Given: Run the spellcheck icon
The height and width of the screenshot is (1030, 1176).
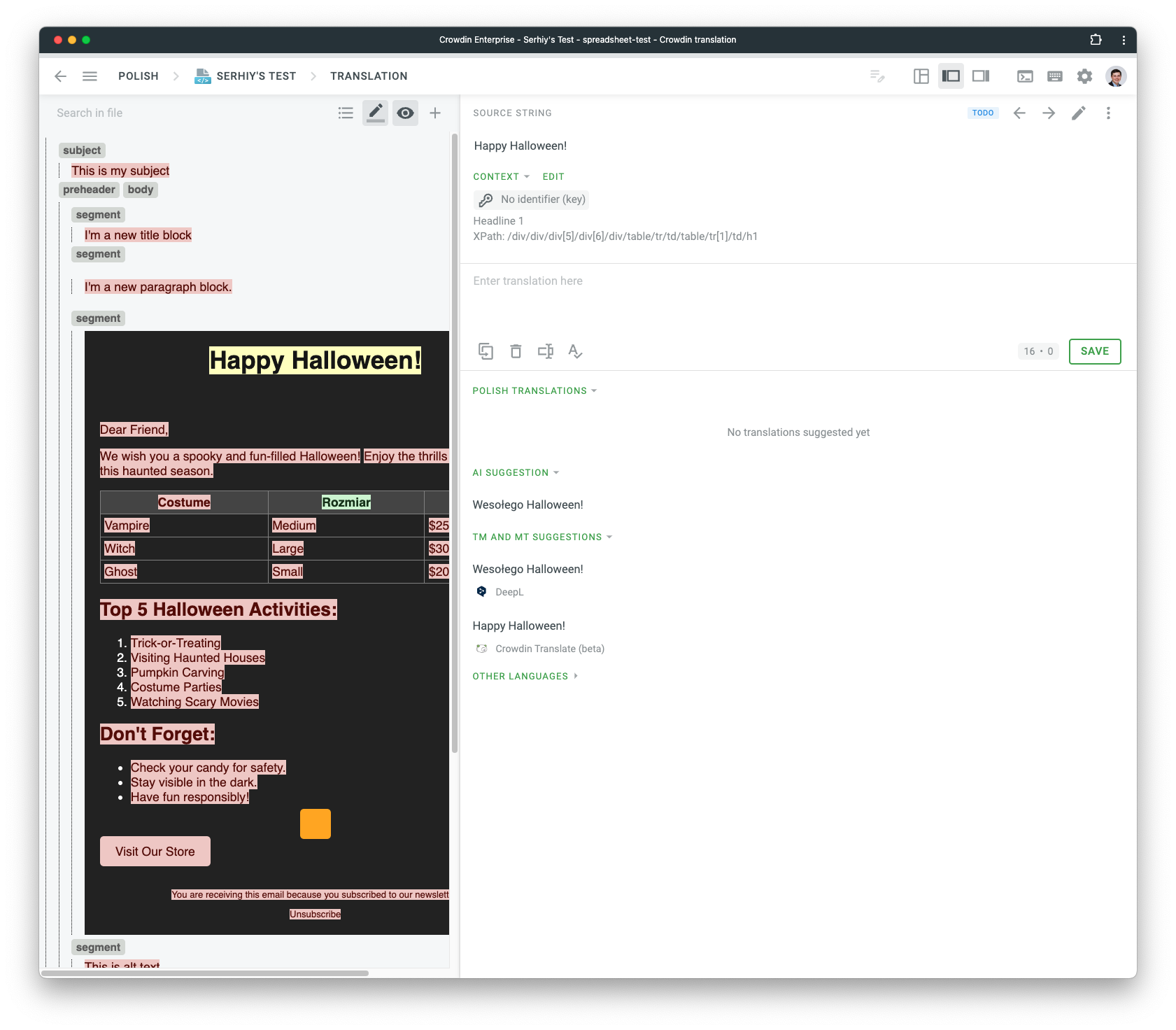Looking at the screenshot, I should pos(575,351).
